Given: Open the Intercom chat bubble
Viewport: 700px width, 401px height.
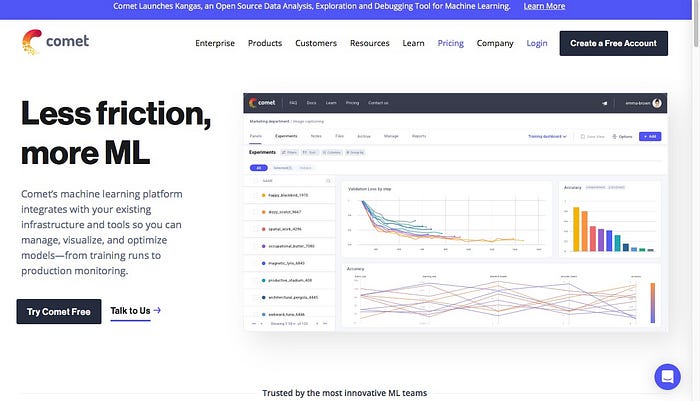Looking at the screenshot, I should (x=667, y=376).
